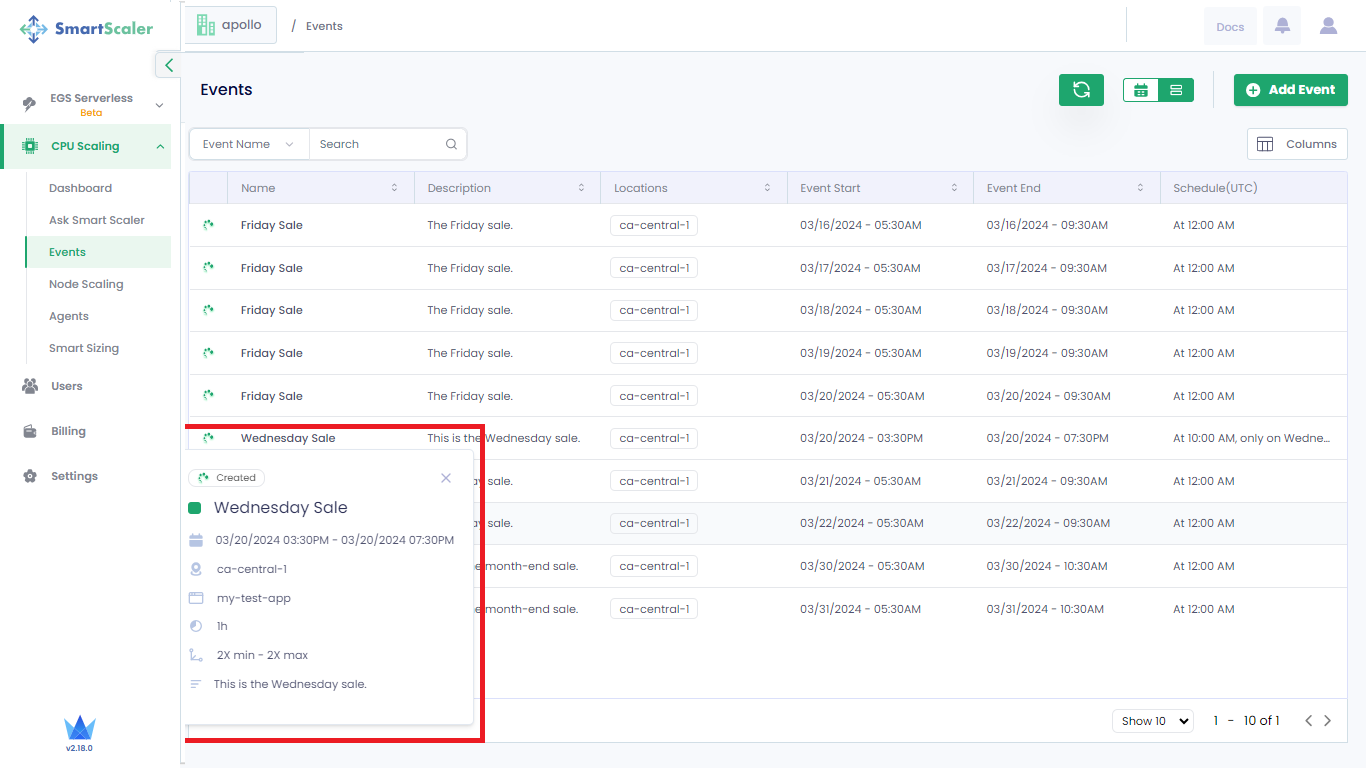Click the Event Name search field
Screen dimensions: 1366x768
click(x=379, y=144)
